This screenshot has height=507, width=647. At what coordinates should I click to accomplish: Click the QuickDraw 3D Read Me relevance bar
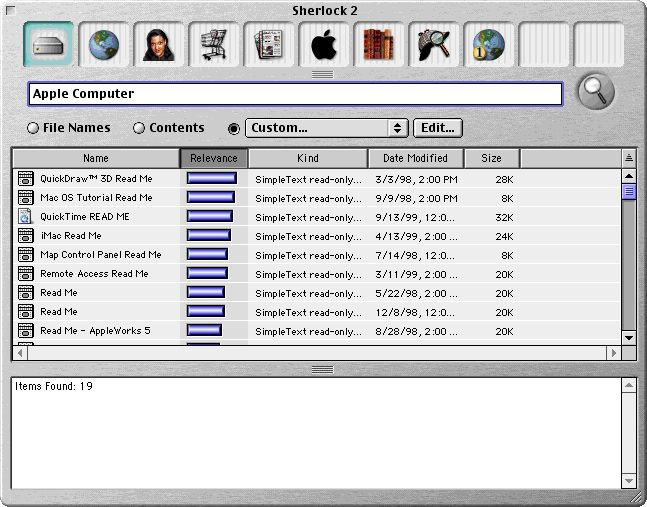(212, 179)
